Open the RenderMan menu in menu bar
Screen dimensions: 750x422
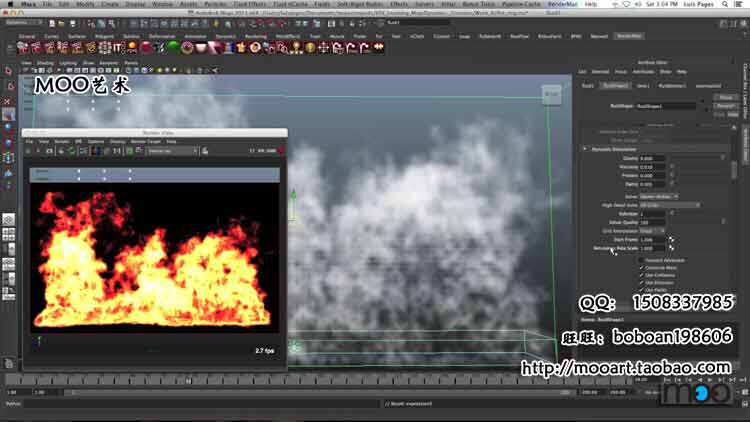562,4
